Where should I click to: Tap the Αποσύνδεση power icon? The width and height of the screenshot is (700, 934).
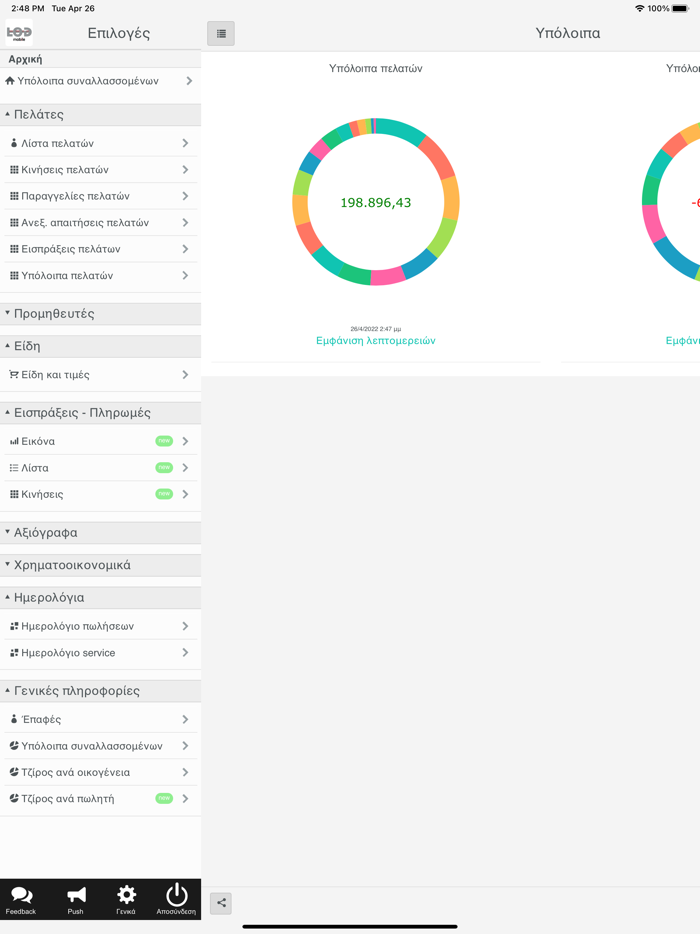pos(176,899)
